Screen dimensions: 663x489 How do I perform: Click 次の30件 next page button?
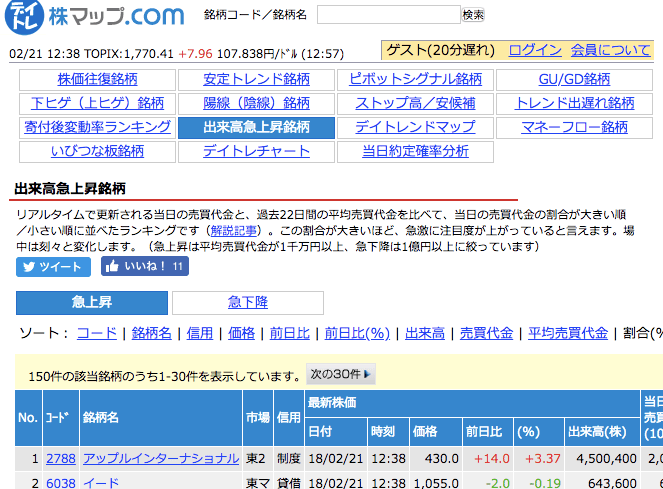click(340, 375)
